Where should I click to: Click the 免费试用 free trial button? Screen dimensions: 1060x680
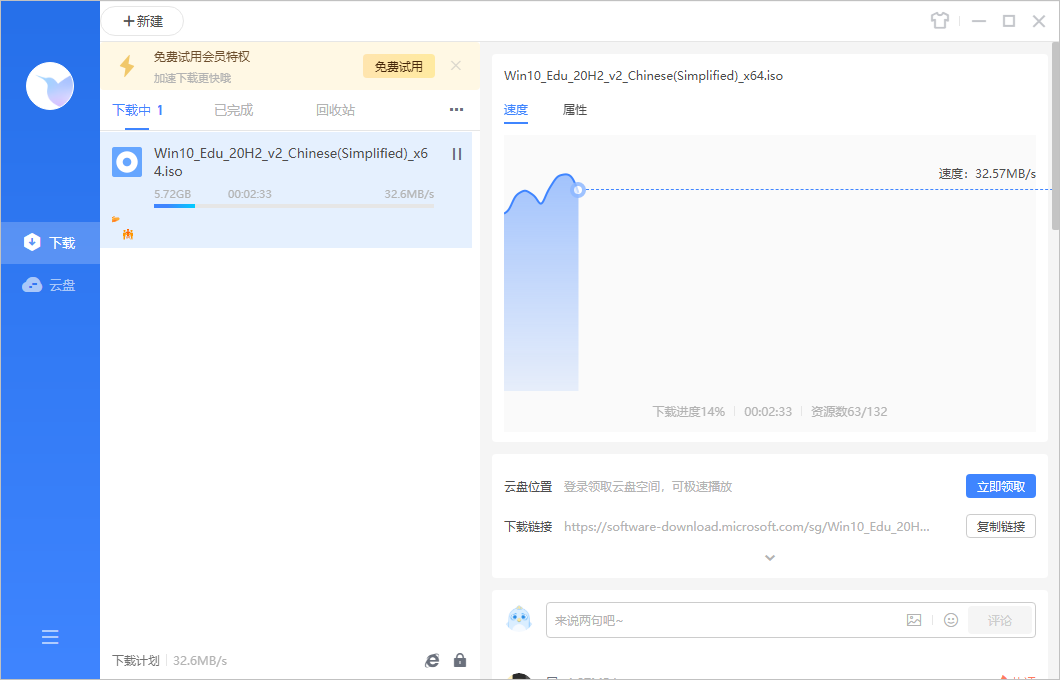399,66
